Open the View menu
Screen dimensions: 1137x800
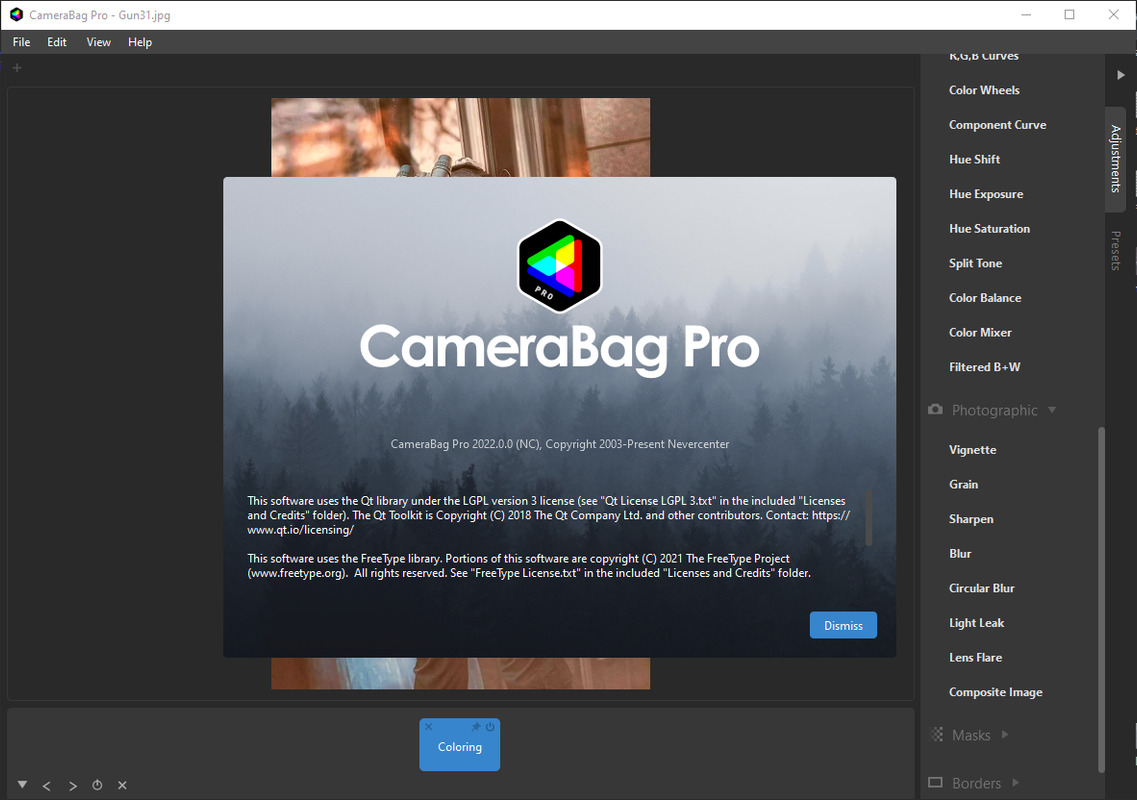(99, 42)
